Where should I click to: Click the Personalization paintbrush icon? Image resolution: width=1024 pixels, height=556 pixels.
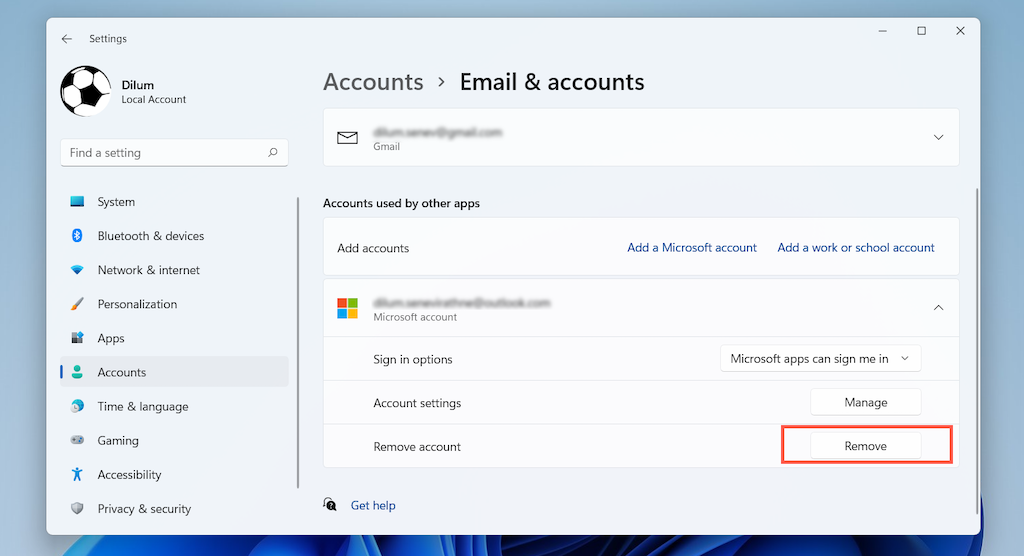tap(78, 304)
